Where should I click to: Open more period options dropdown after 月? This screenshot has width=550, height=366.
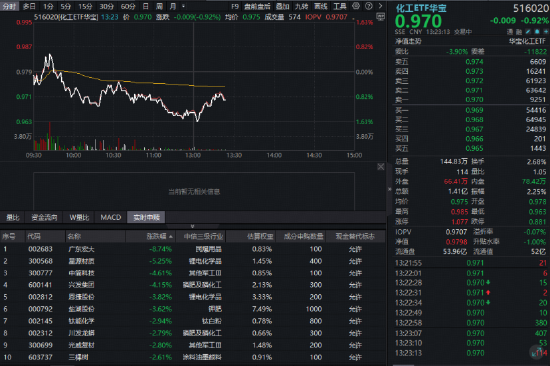183,6
